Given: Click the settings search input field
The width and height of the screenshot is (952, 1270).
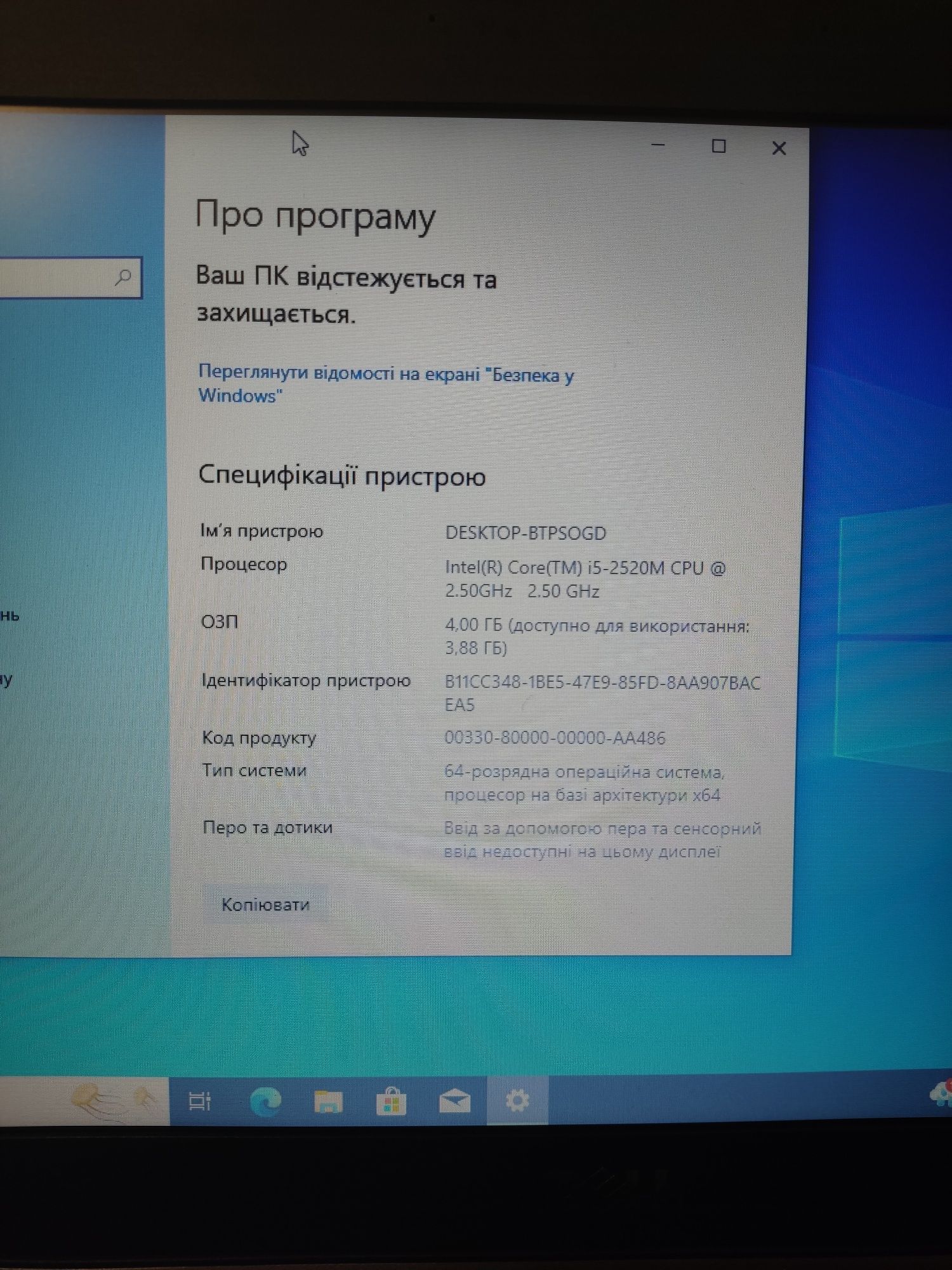Looking at the screenshot, I should (70, 277).
